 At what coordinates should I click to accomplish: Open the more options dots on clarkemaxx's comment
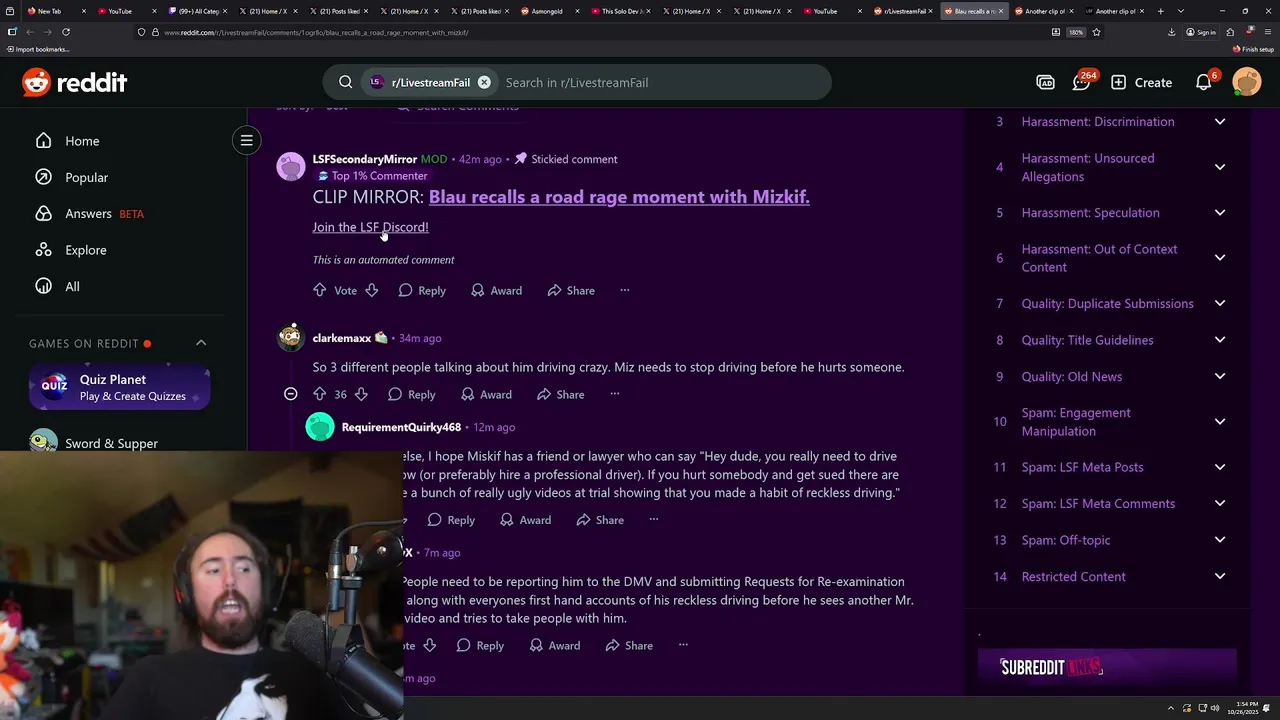[615, 394]
